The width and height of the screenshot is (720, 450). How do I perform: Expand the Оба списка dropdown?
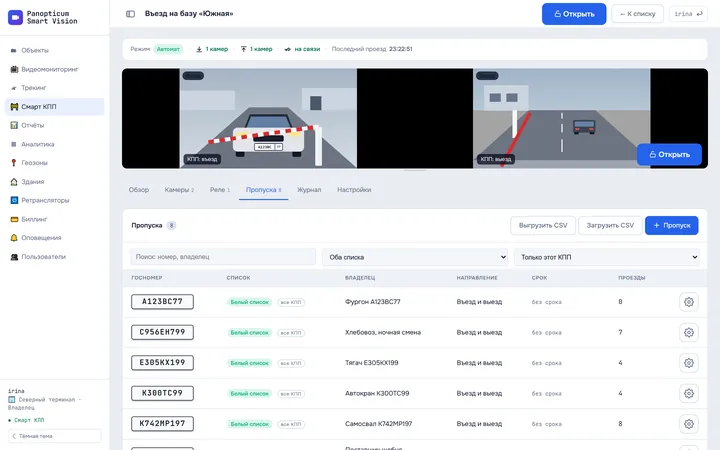click(x=415, y=257)
